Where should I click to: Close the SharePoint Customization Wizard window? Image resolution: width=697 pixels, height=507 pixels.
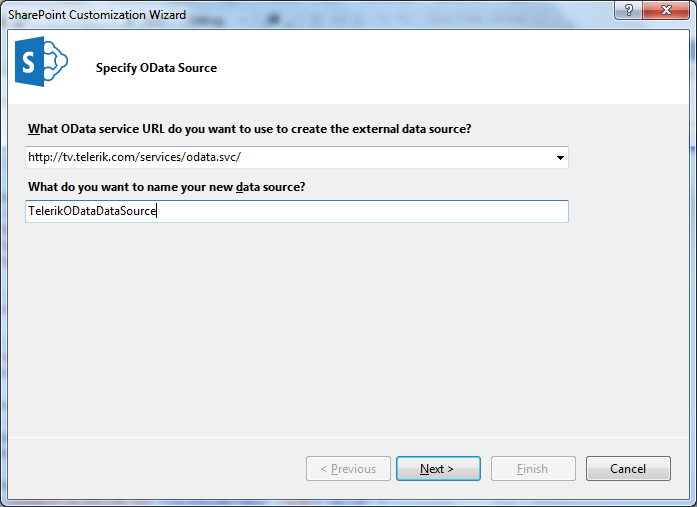point(666,10)
